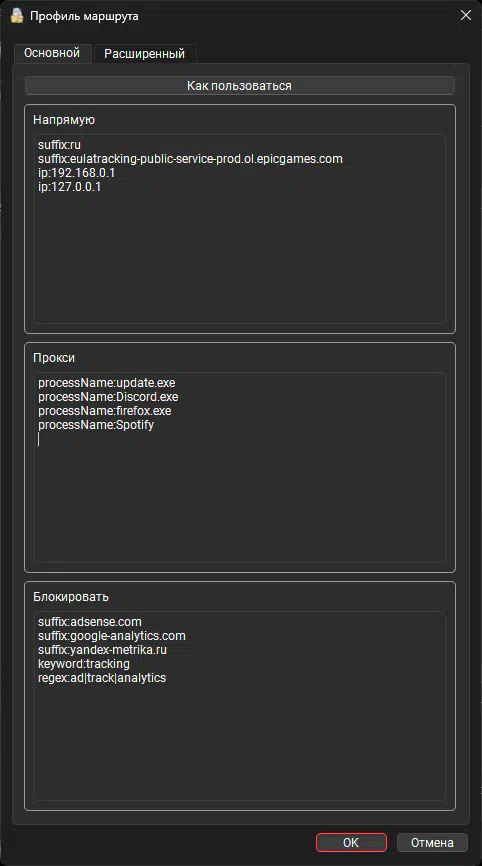Screen dimensions: 482x866
Task: Click the processName:Spotify entry
Action: click(96, 425)
